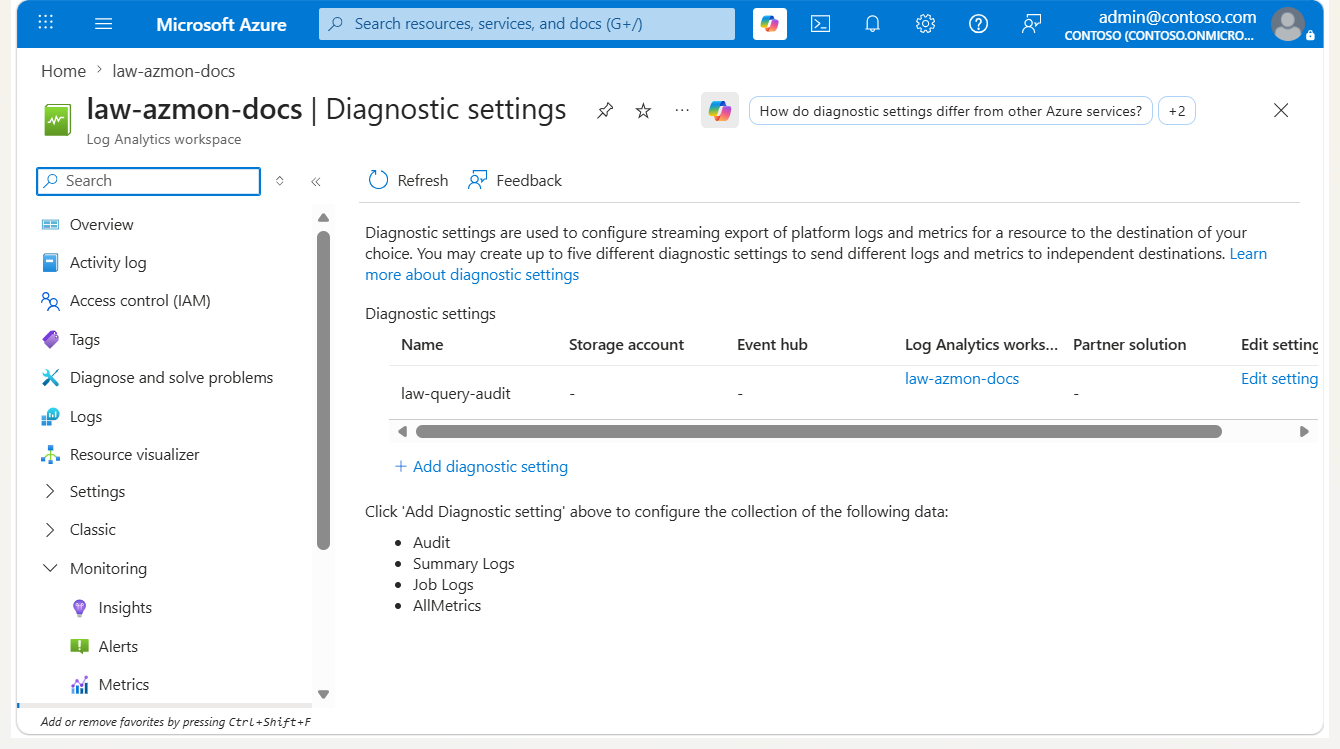1340x749 pixels.
Task: Add diagnostic setting
Action: 481,467
